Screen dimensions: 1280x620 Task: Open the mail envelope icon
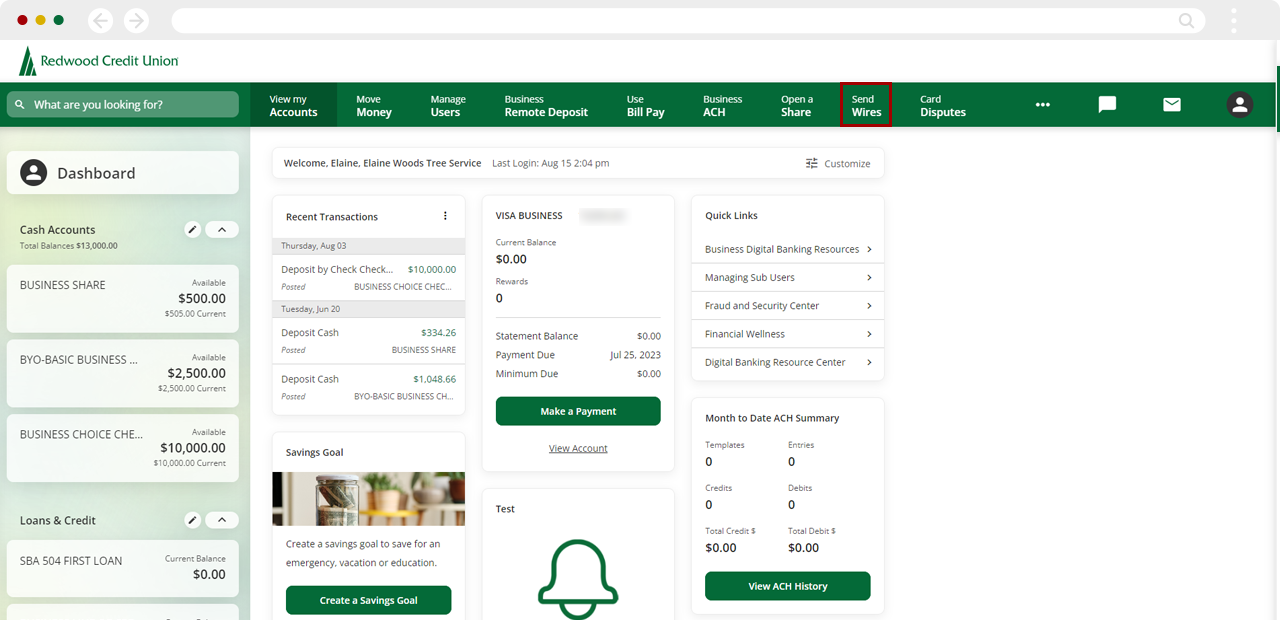1172,104
